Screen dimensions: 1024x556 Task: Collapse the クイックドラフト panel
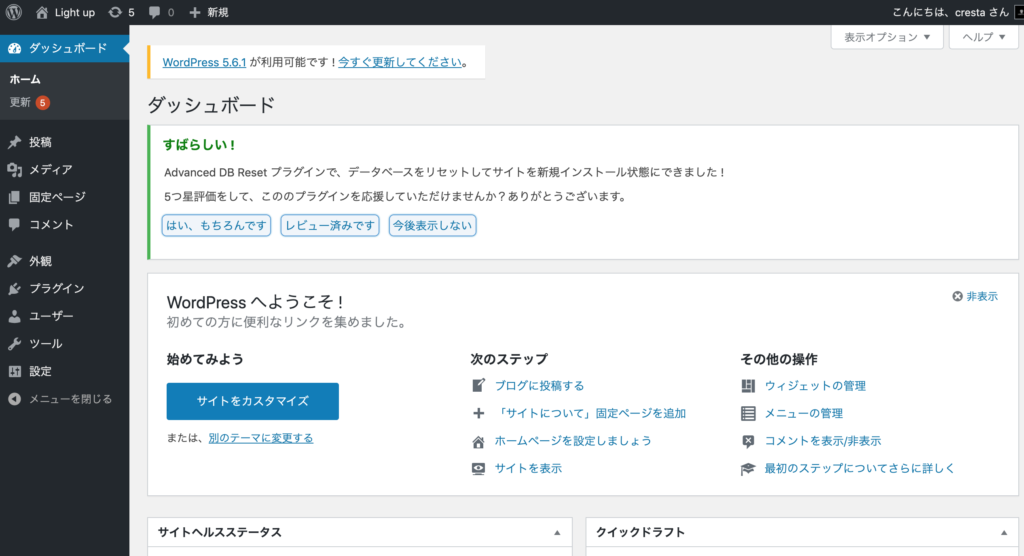point(1004,533)
